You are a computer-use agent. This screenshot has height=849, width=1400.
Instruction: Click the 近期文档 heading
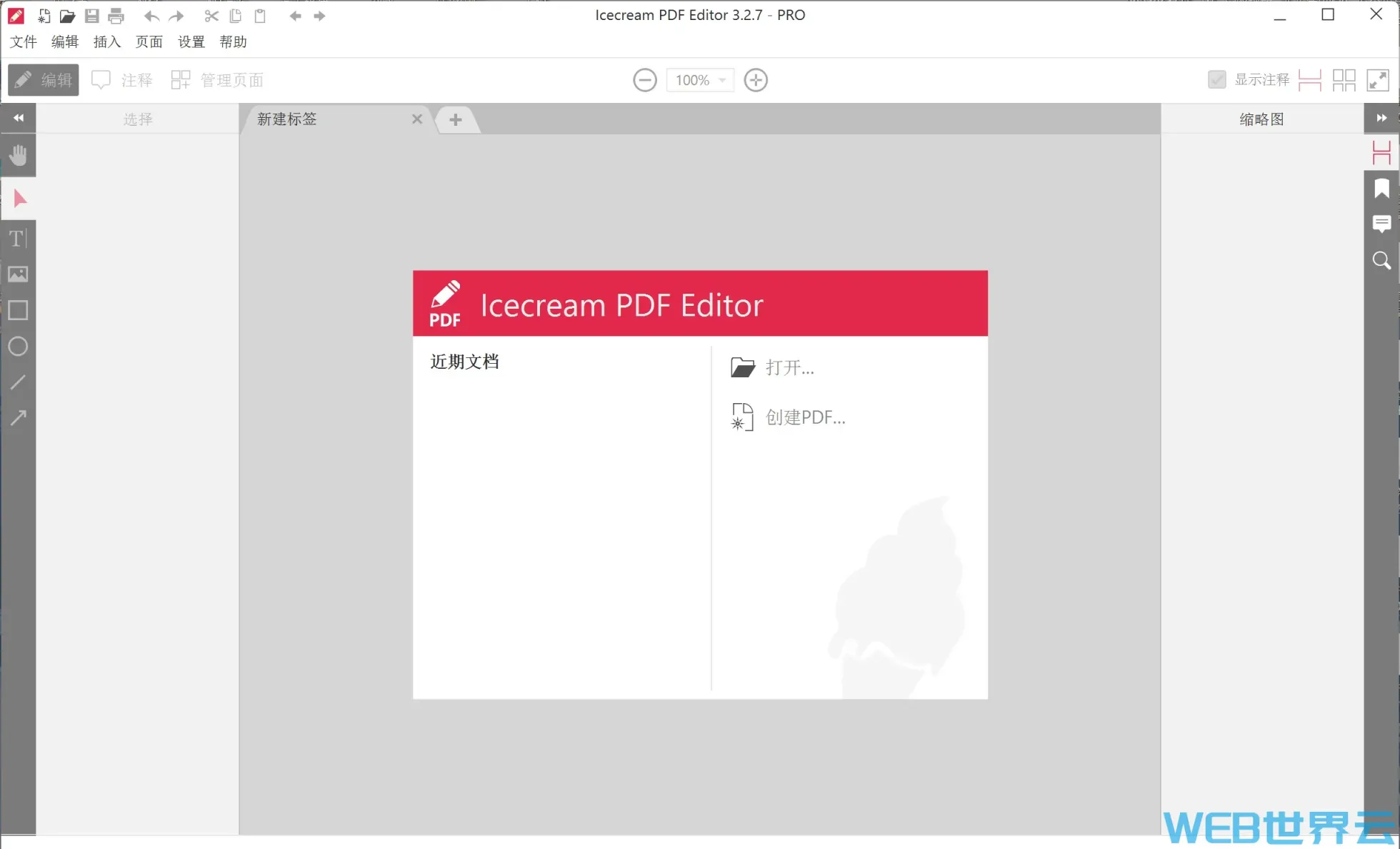tap(465, 362)
